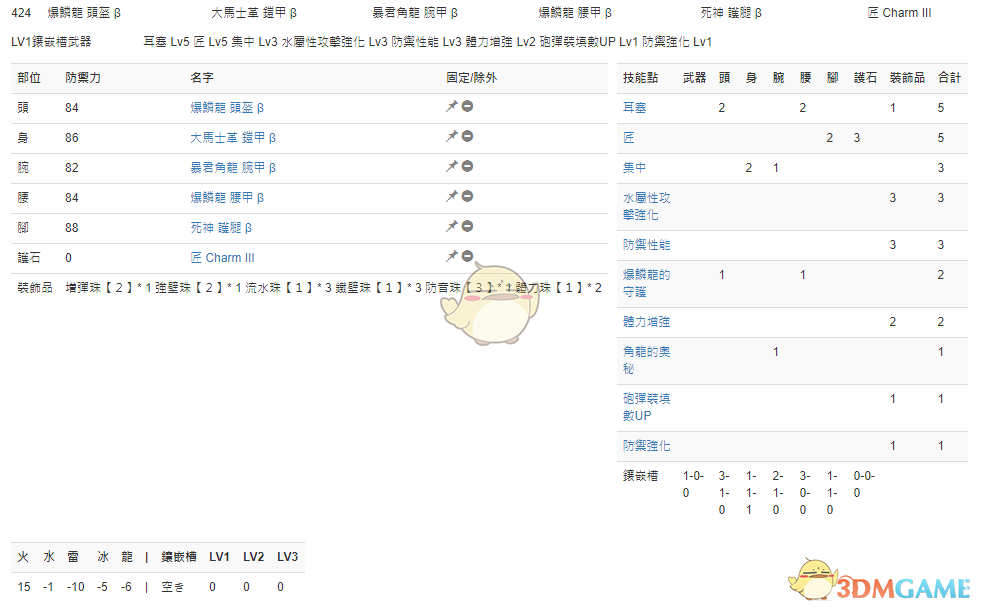The height and width of the screenshot is (607, 981).
Task: Select the 護石 column header in skill table
Action: click(865, 78)
